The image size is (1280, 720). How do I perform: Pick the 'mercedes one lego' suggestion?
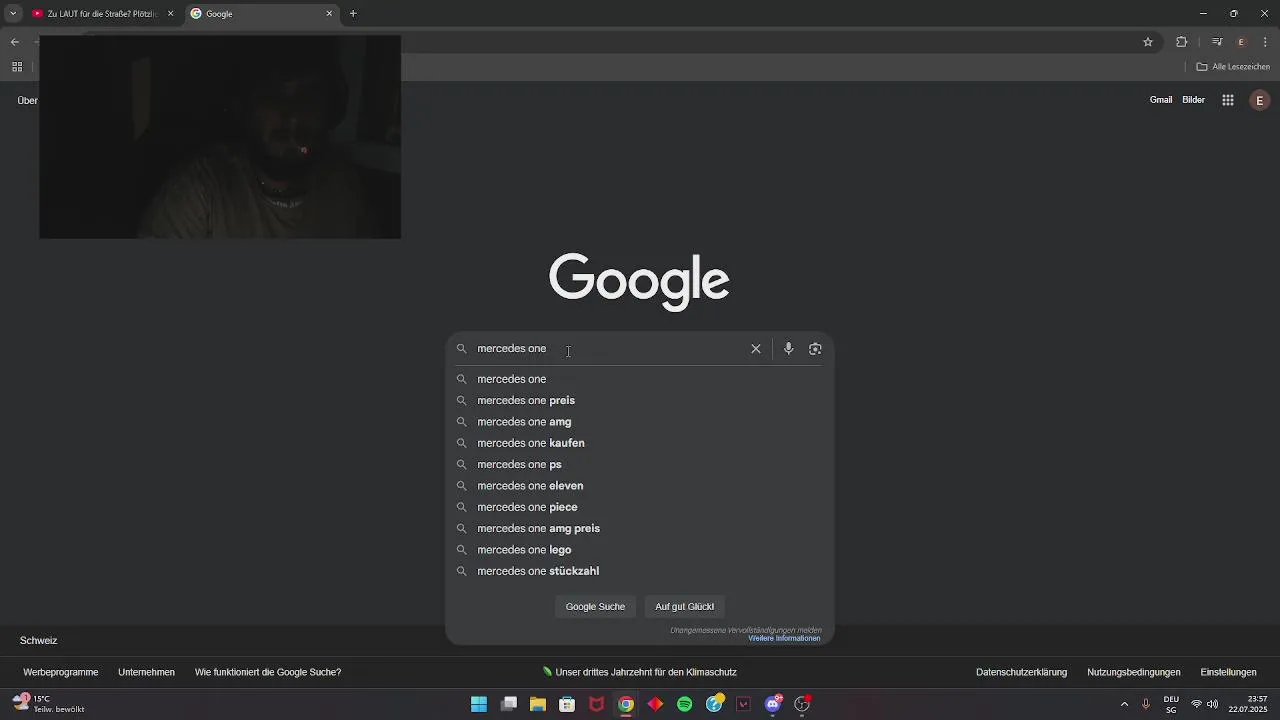639,550
